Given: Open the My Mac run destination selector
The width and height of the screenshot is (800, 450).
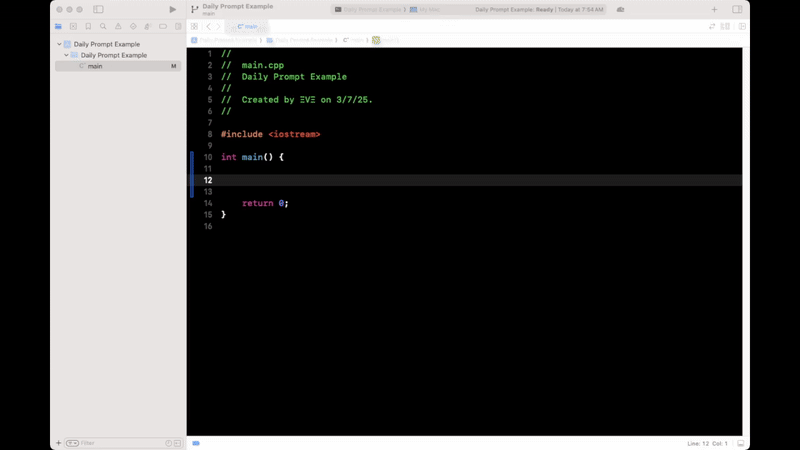Looking at the screenshot, I should [x=428, y=10].
